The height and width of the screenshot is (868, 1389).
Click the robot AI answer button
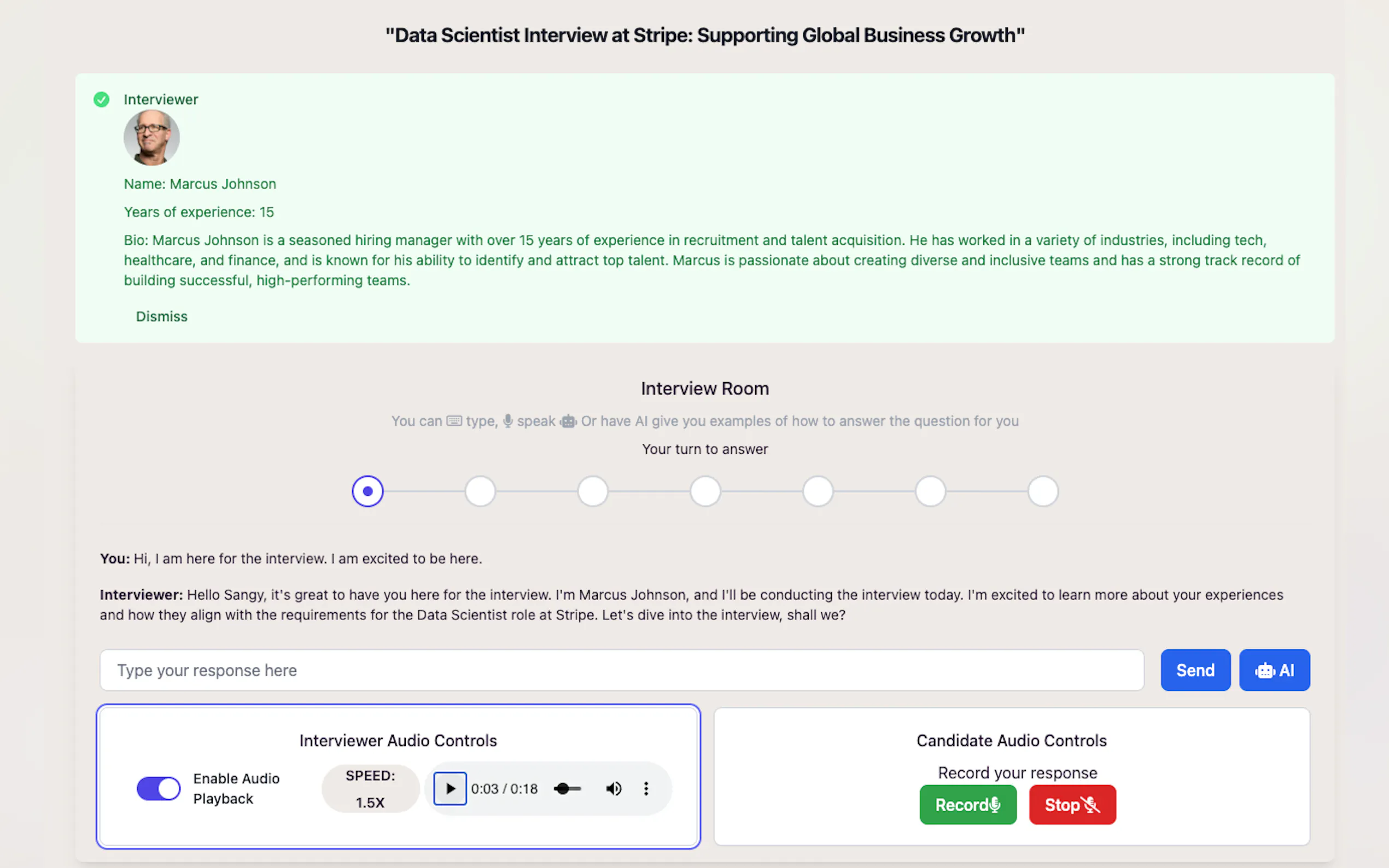(x=1274, y=670)
